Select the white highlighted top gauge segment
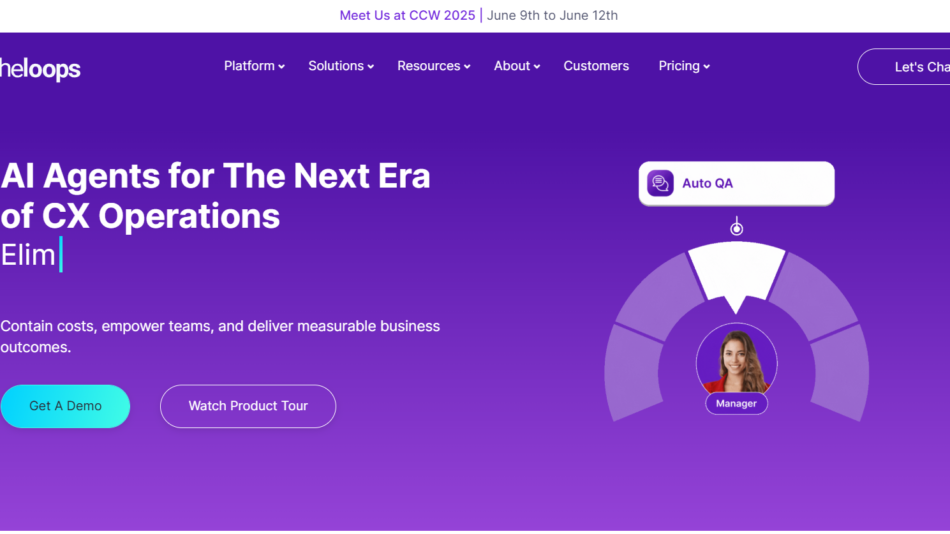Screen dimensions: 950x534 tap(737, 270)
